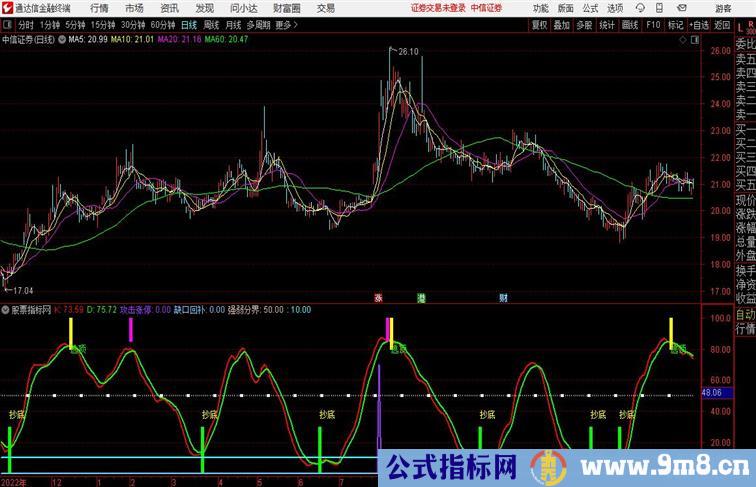Click the 复权 button
756x487 pixels.
pyautogui.click(x=540, y=25)
